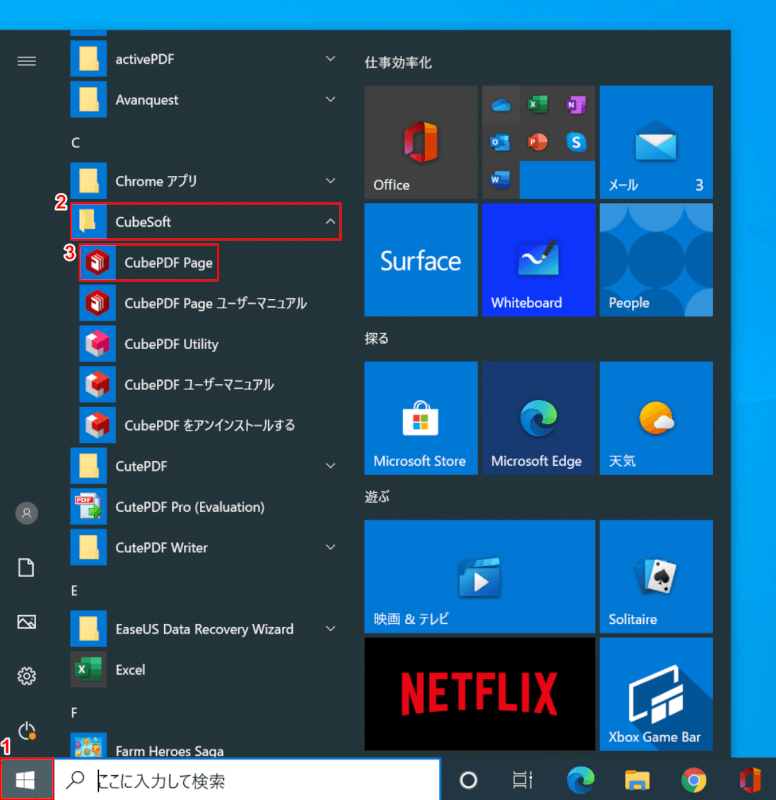The height and width of the screenshot is (800, 776).
Task: Open the People tile
Action: click(656, 260)
